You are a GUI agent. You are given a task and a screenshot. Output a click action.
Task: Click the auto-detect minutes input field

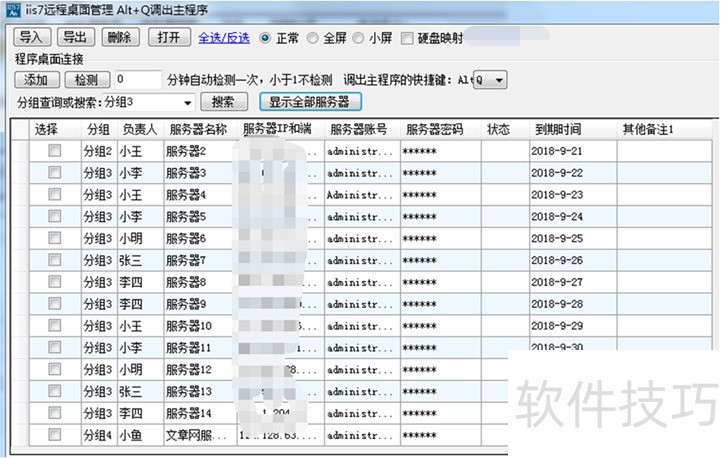tap(137, 80)
